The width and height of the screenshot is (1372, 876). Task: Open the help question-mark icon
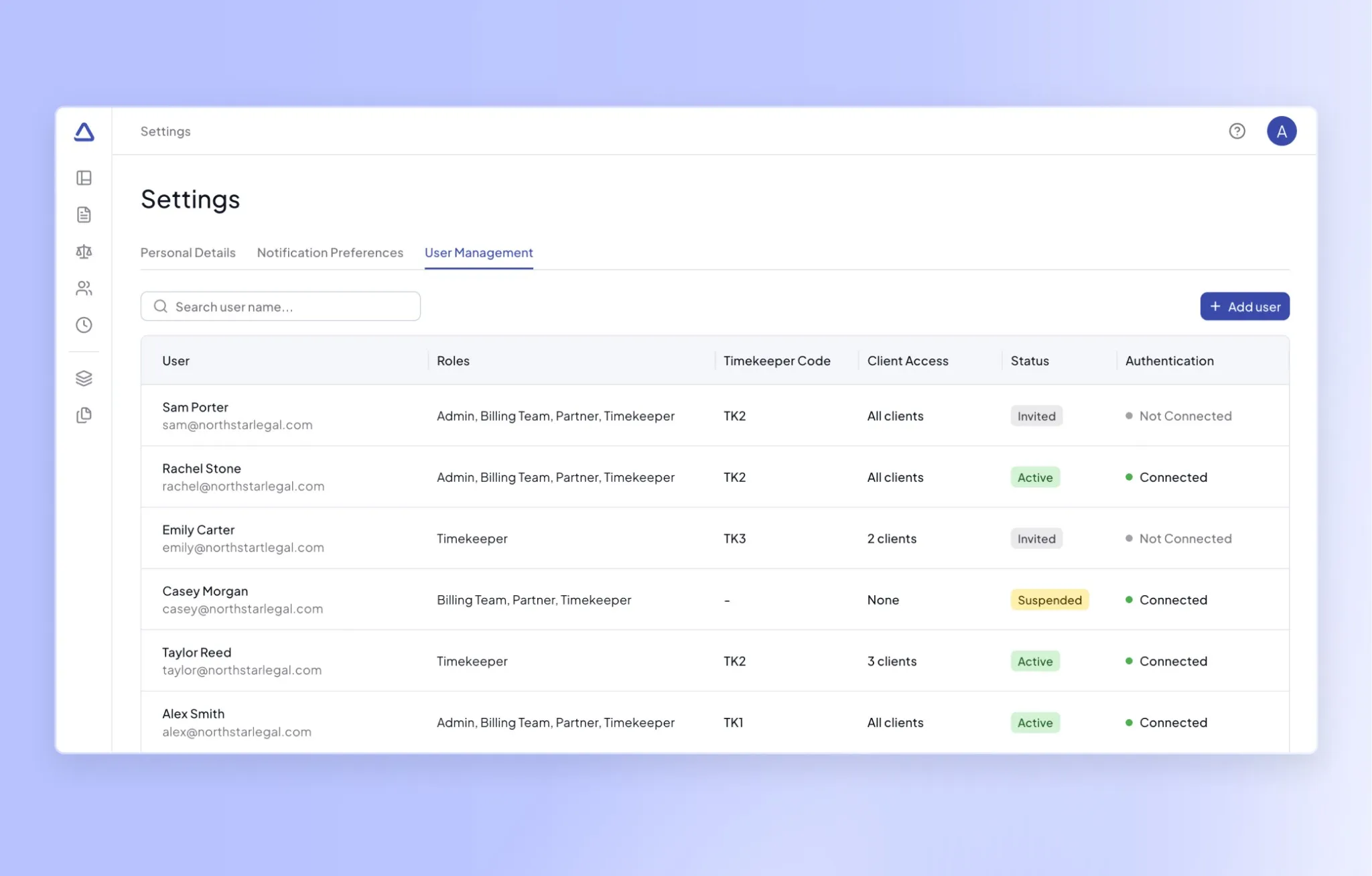pos(1237,131)
